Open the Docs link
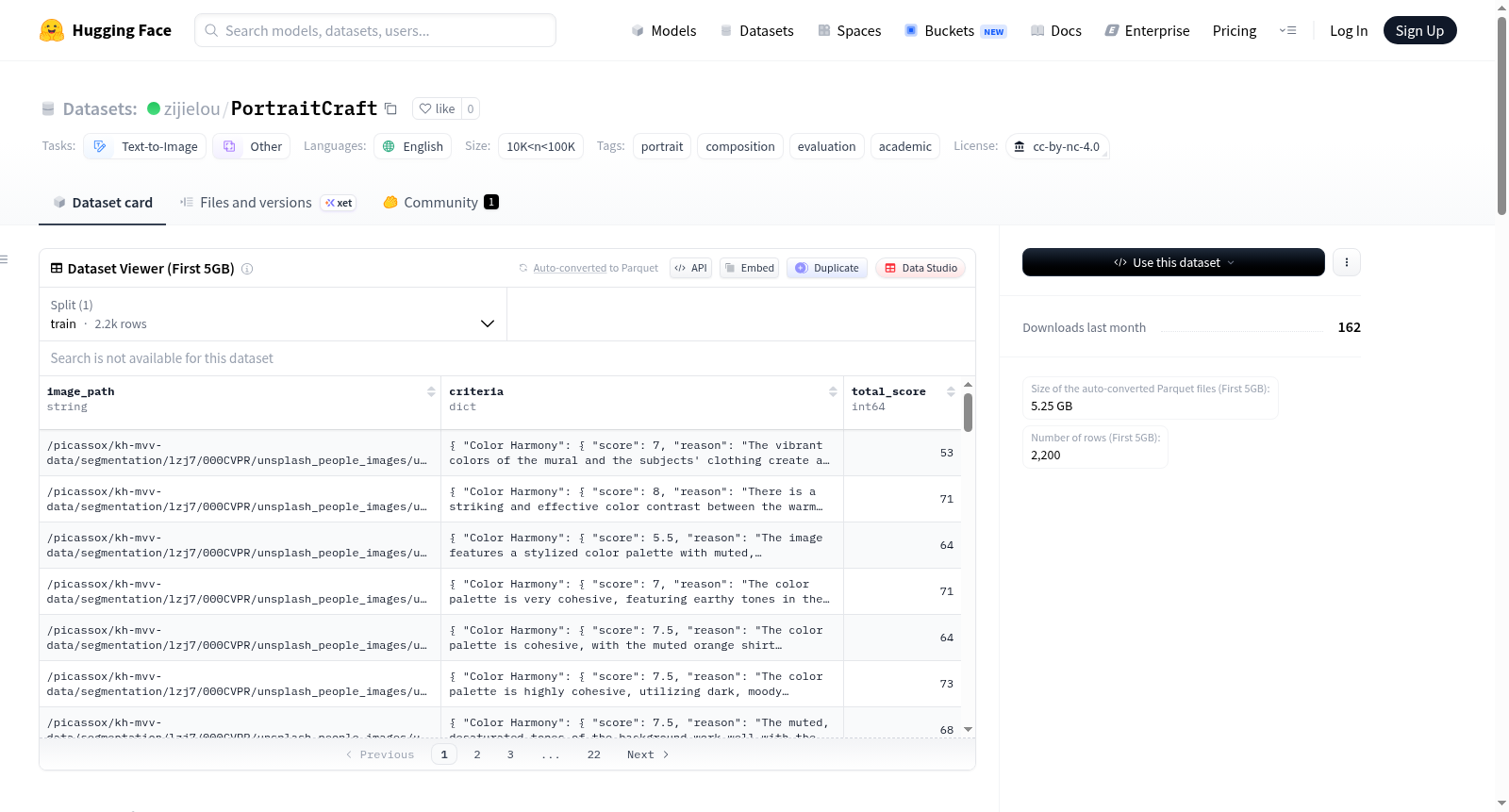The image size is (1509, 812). tap(1056, 30)
